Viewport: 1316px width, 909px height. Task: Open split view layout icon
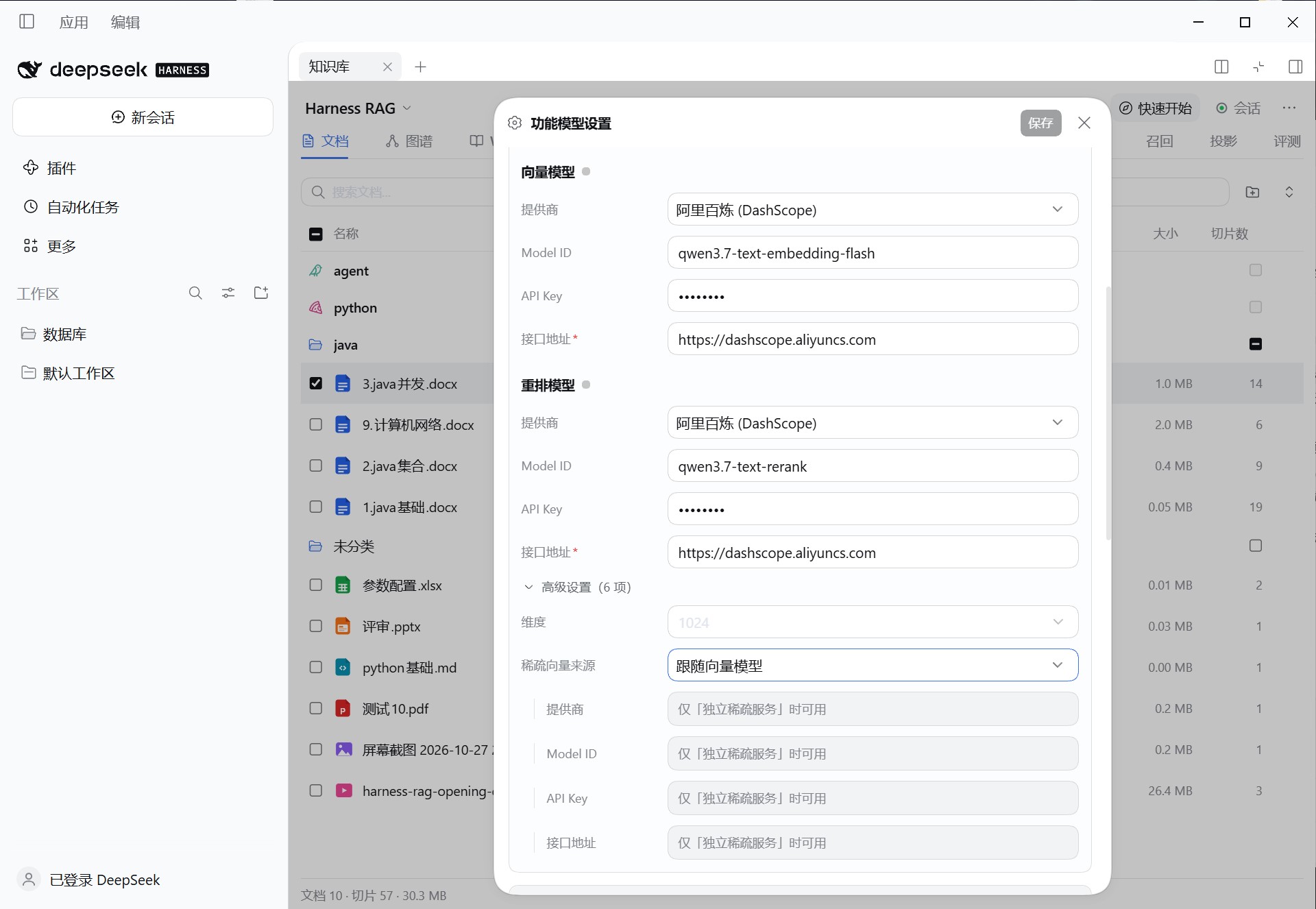coord(1221,66)
